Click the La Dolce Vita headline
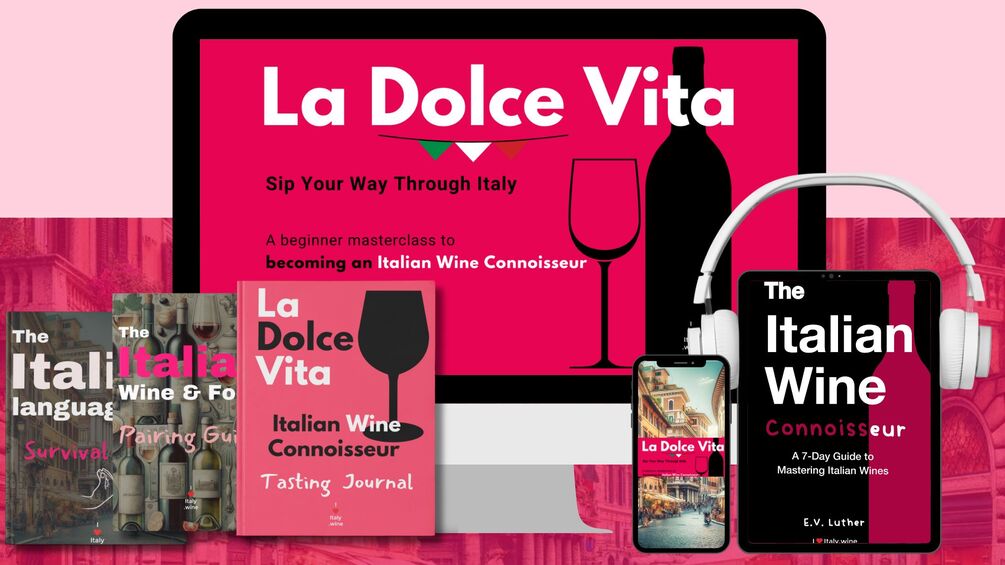 (498, 96)
